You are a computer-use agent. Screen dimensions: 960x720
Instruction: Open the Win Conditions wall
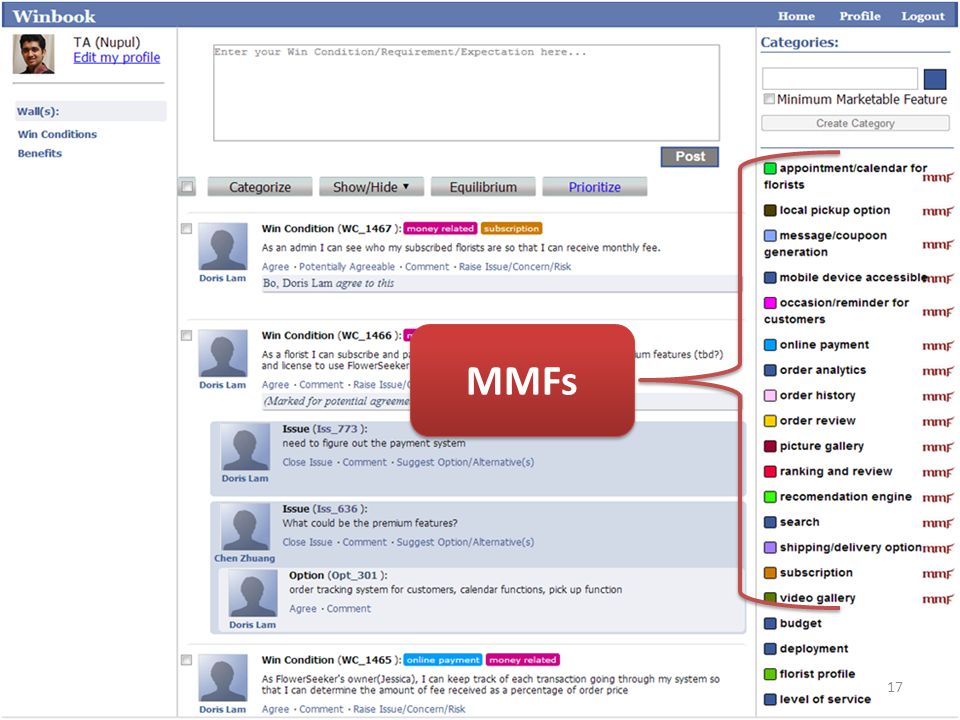57,134
